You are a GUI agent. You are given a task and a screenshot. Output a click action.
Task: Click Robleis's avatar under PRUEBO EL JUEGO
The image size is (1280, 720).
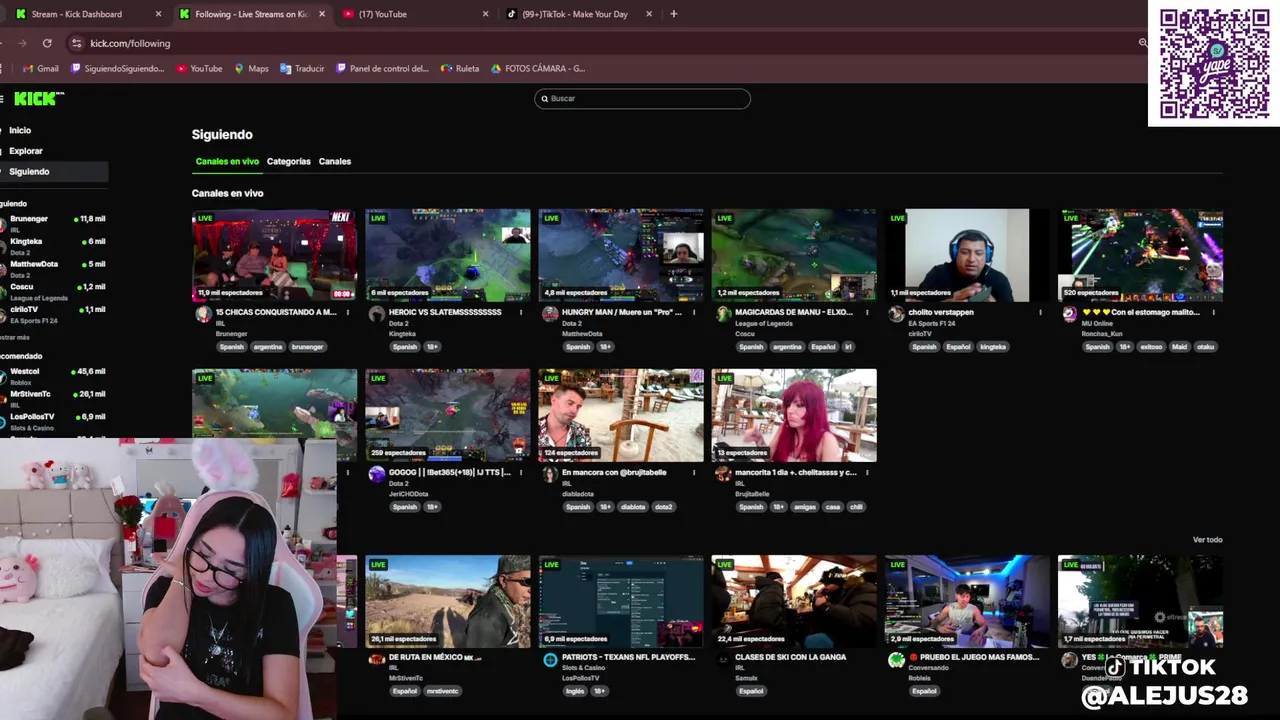(896, 660)
